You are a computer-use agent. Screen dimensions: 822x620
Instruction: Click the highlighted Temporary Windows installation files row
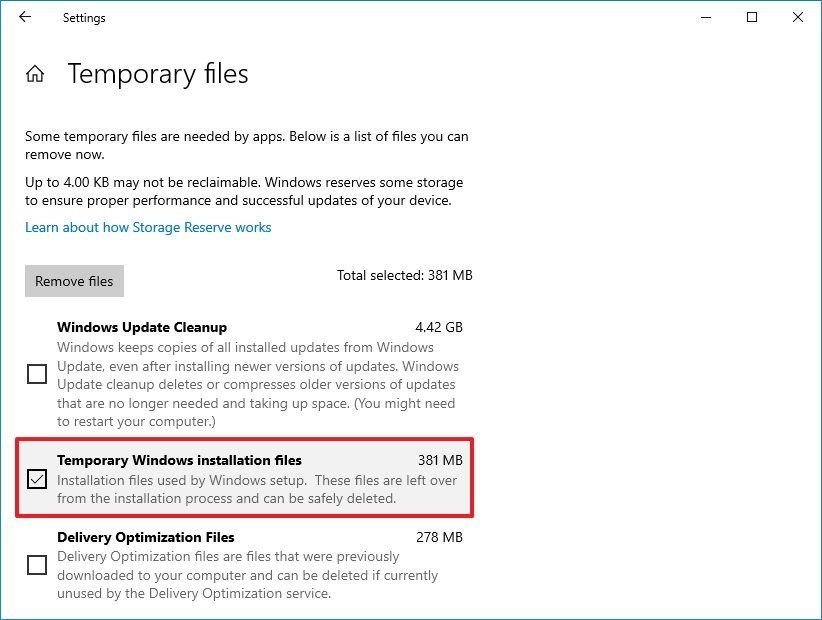[x=180, y=461]
